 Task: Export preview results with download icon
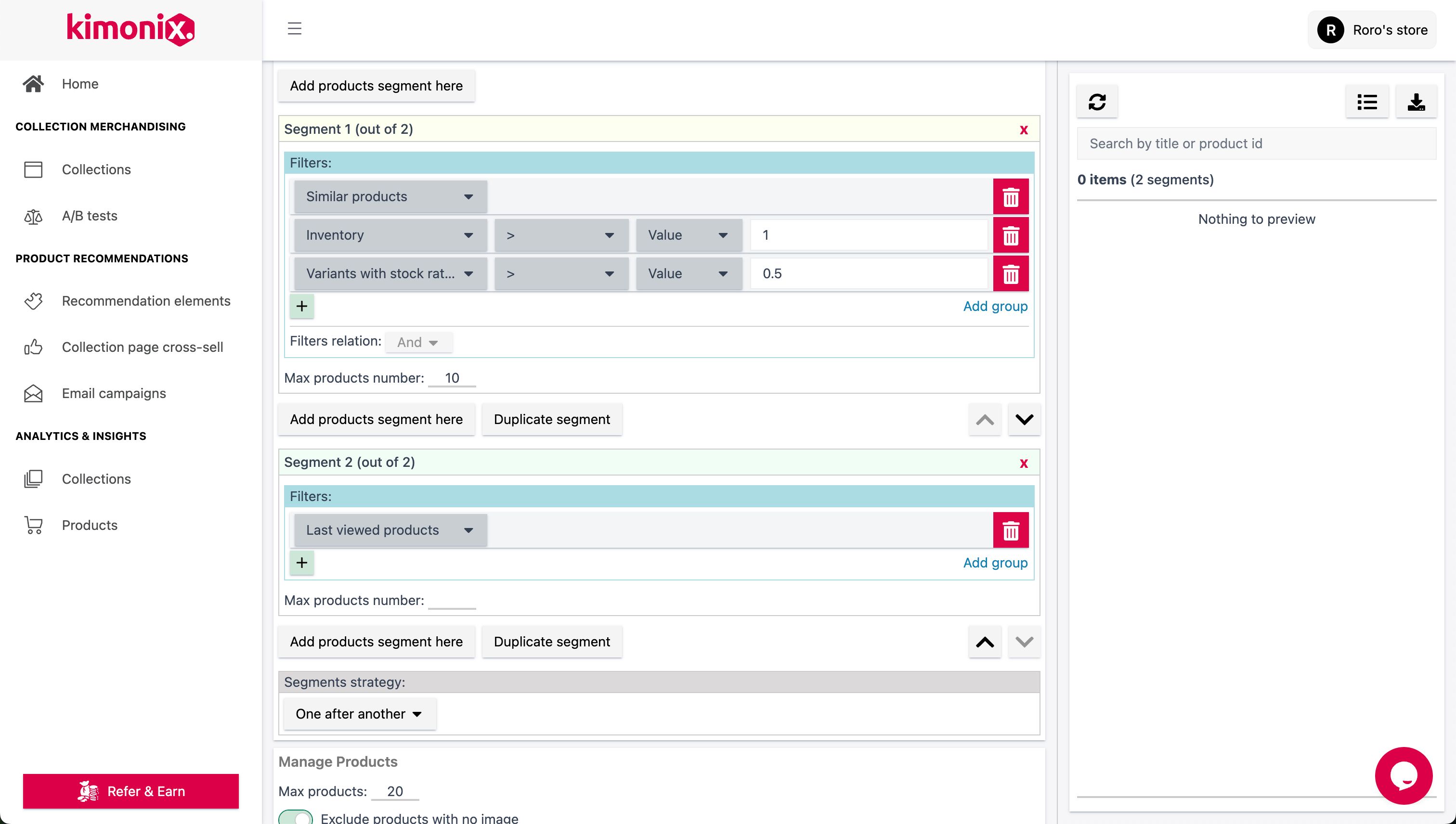coord(1416,101)
